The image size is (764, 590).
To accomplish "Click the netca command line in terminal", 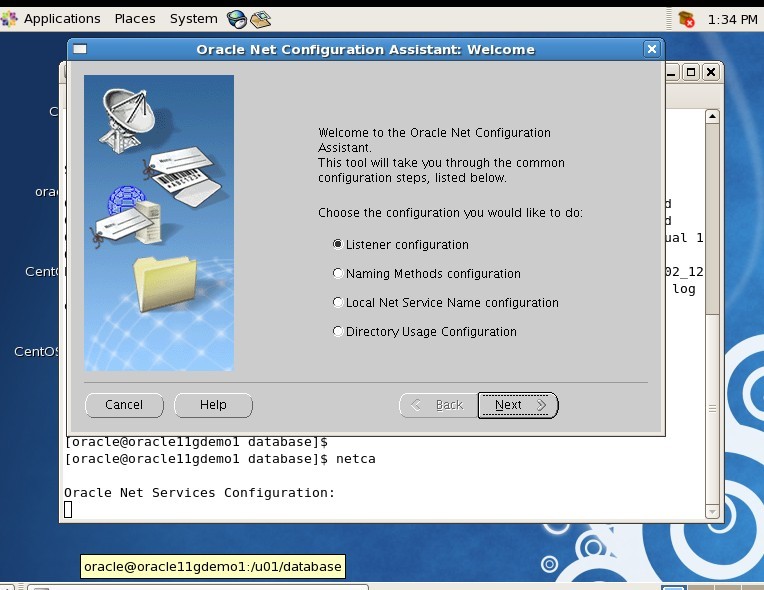I will click(220, 459).
